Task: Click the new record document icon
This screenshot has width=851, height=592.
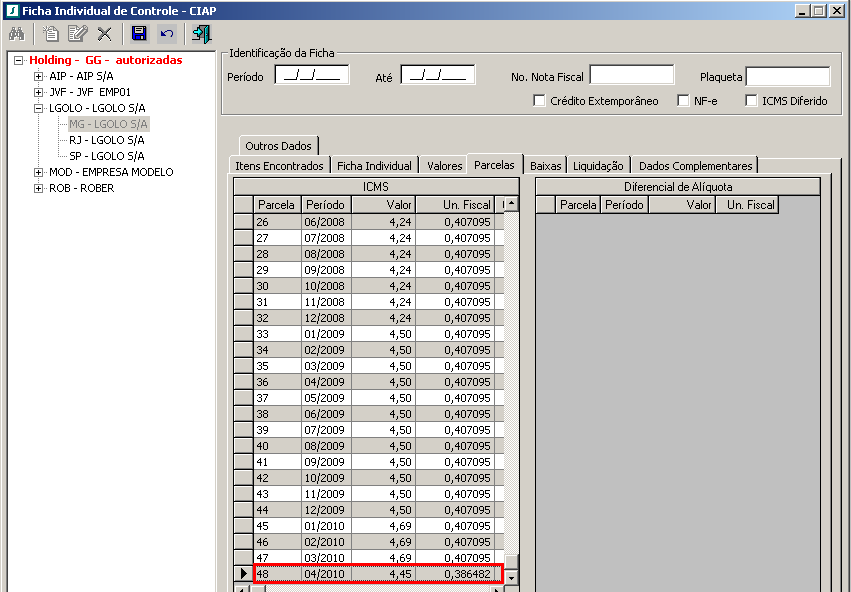Action: 51,34
